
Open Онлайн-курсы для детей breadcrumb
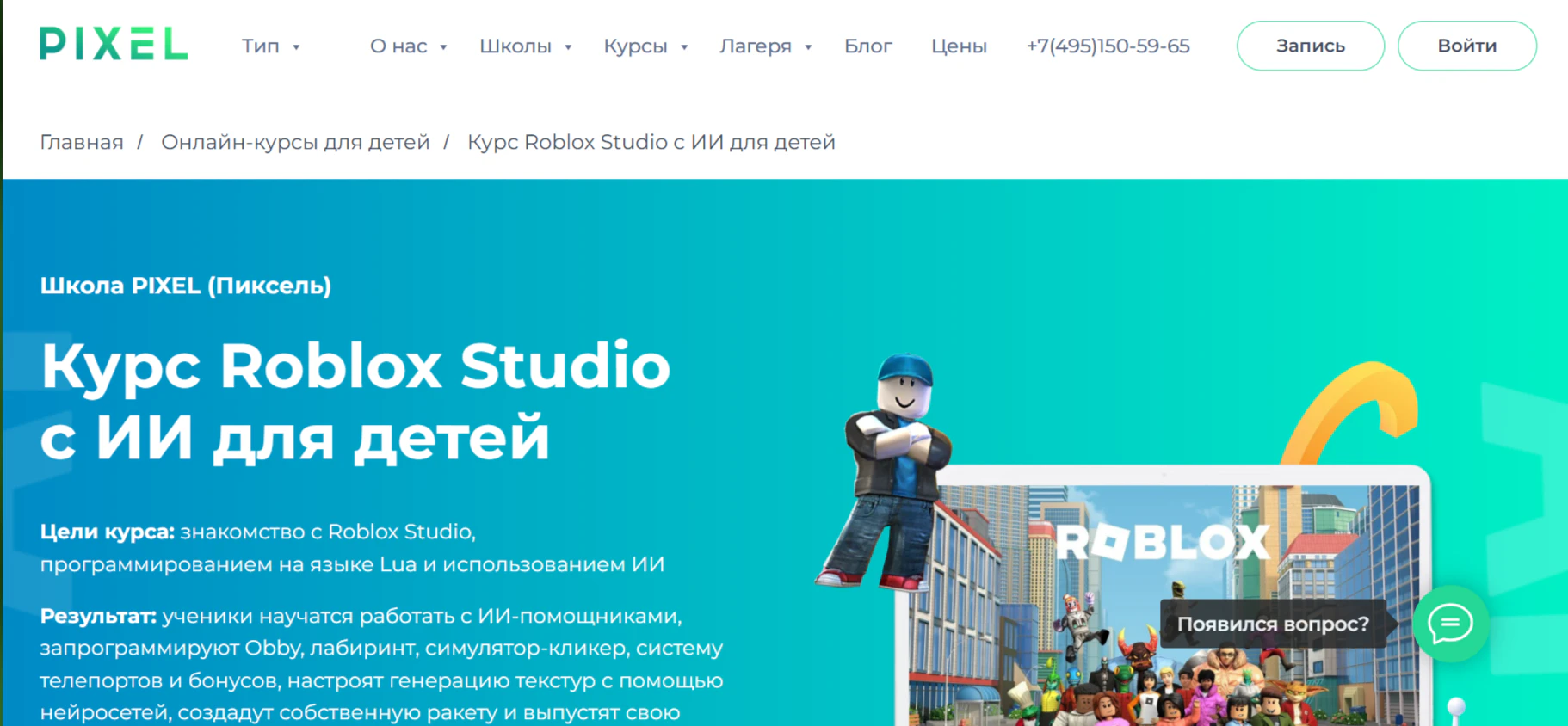(295, 142)
